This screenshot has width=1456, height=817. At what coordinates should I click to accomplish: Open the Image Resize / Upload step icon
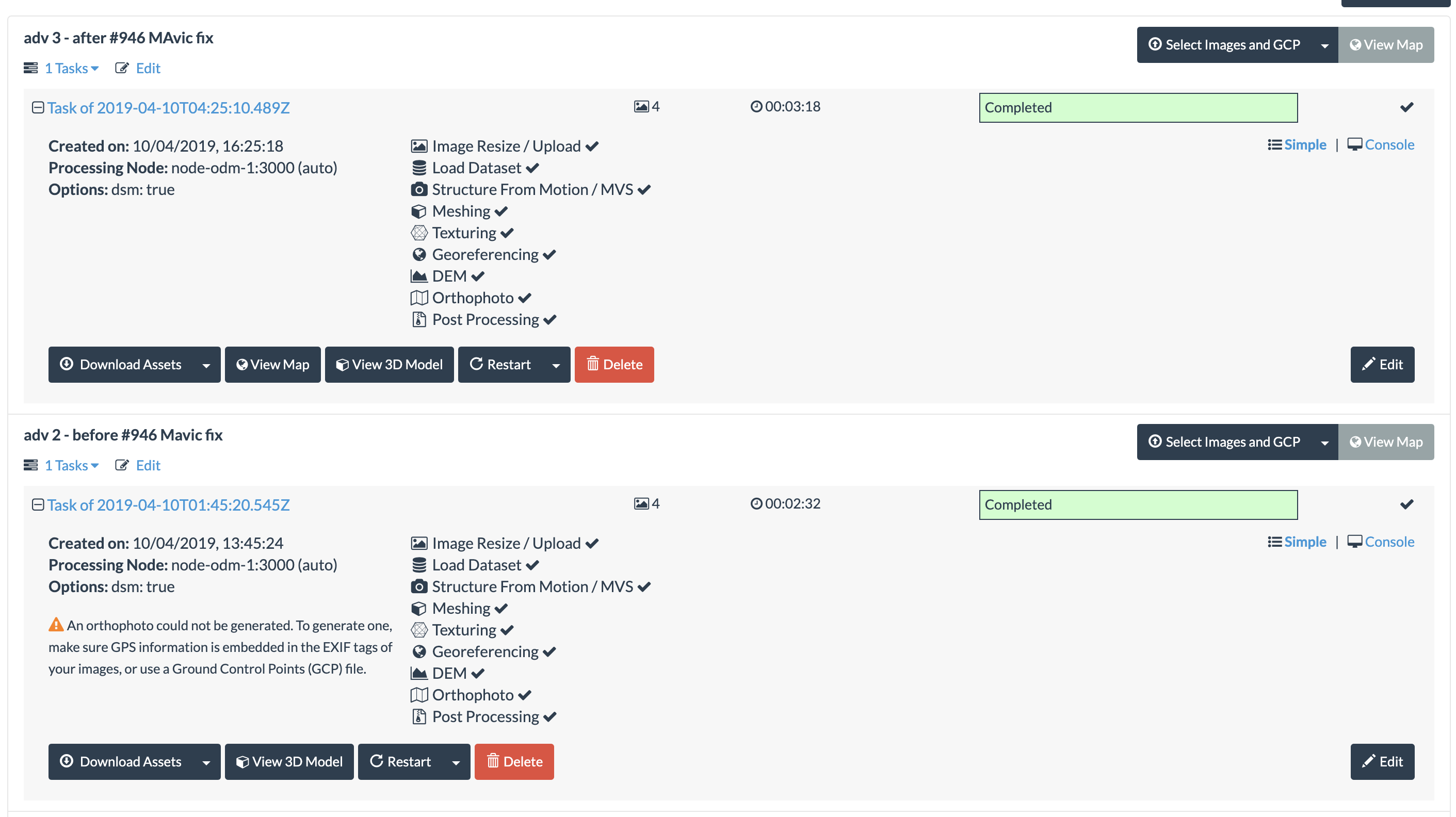419,146
